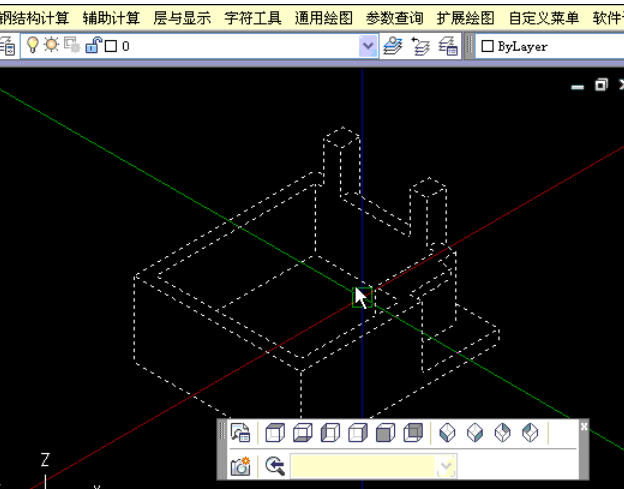Expand the layer list dropdown arrow
This screenshot has height=489, width=624.
367,46
